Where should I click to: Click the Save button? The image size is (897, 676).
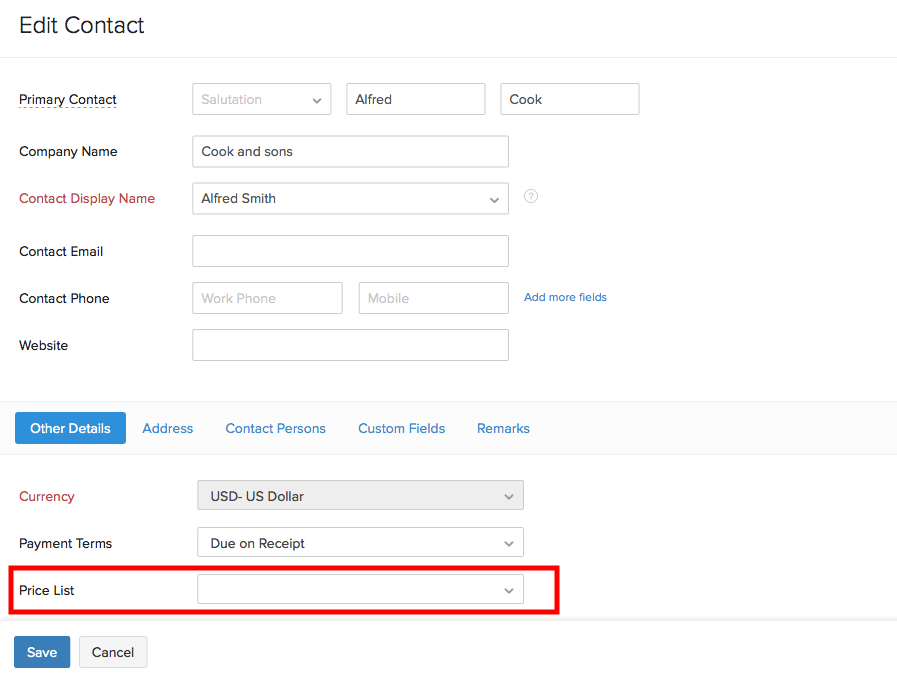tap(42, 652)
